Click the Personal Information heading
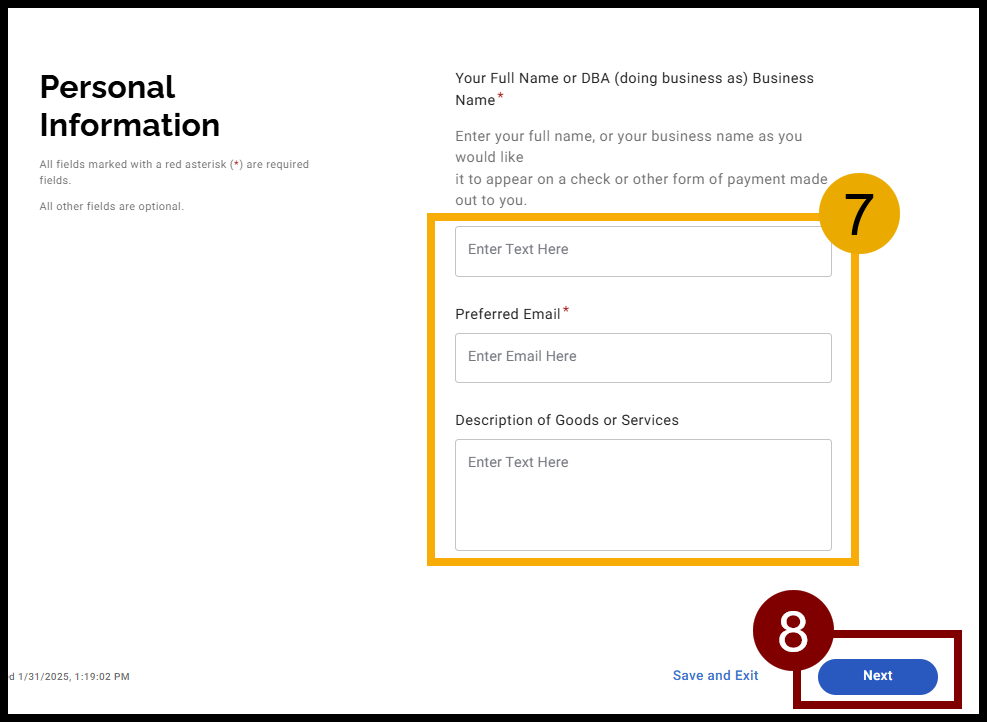Image resolution: width=987 pixels, height=722 pixels. [129, 106]
